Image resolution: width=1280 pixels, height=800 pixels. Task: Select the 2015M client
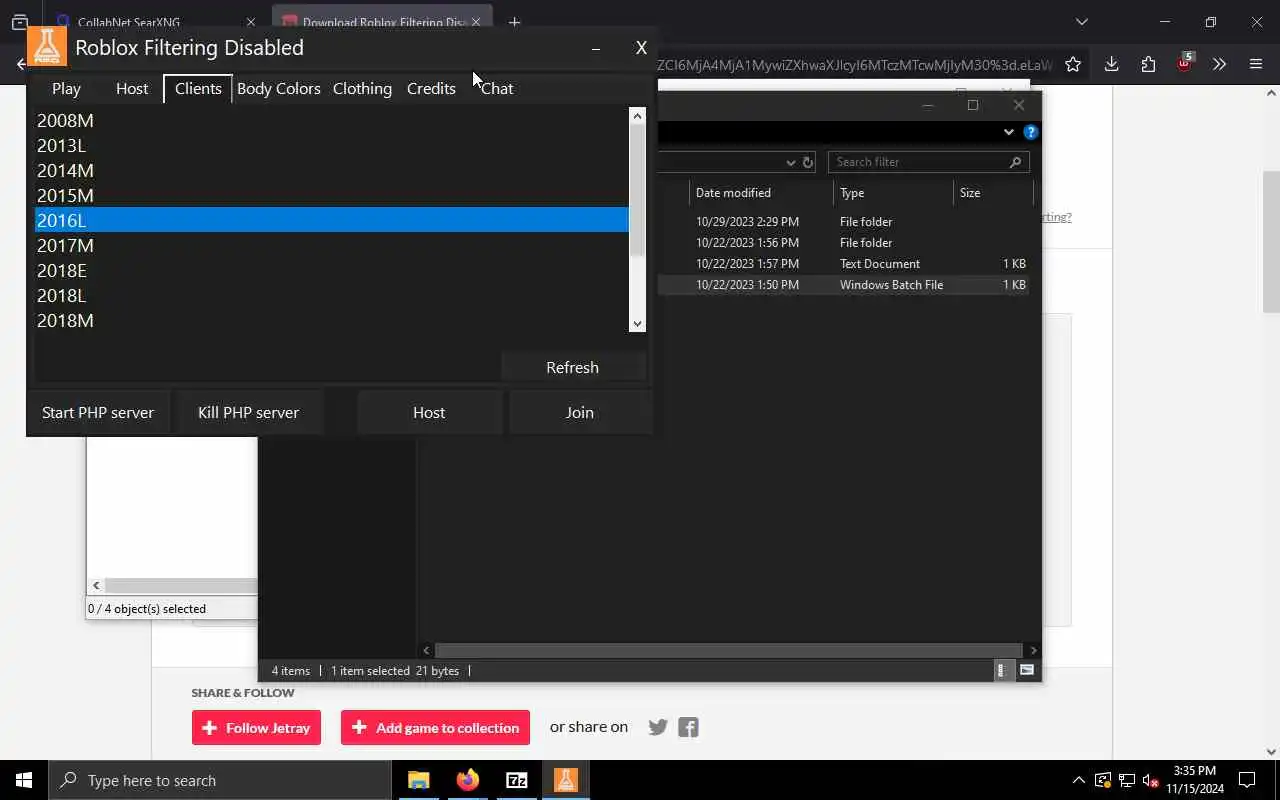coord(331,195)
